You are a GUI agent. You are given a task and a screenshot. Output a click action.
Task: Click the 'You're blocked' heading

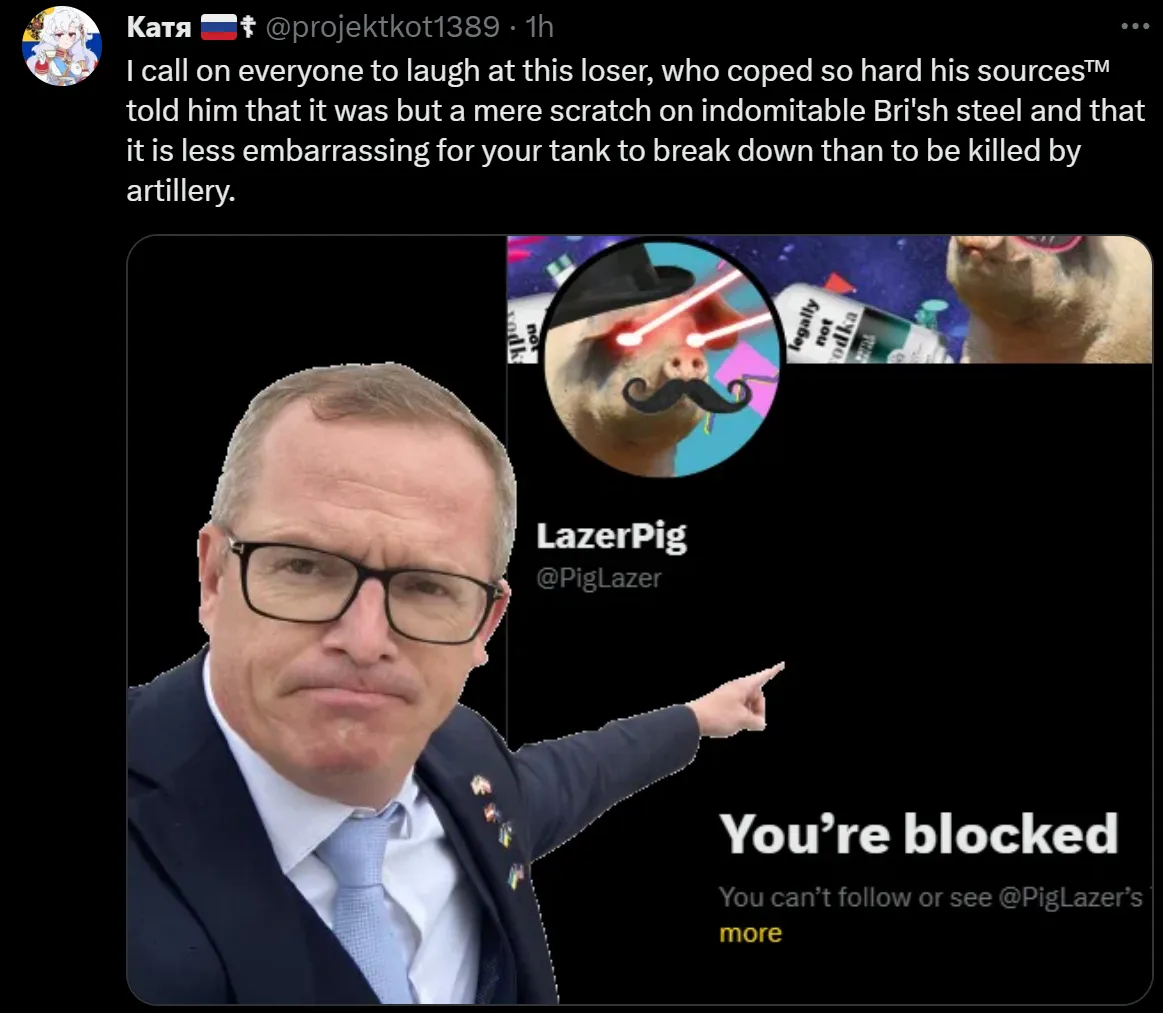coord(918,835)
